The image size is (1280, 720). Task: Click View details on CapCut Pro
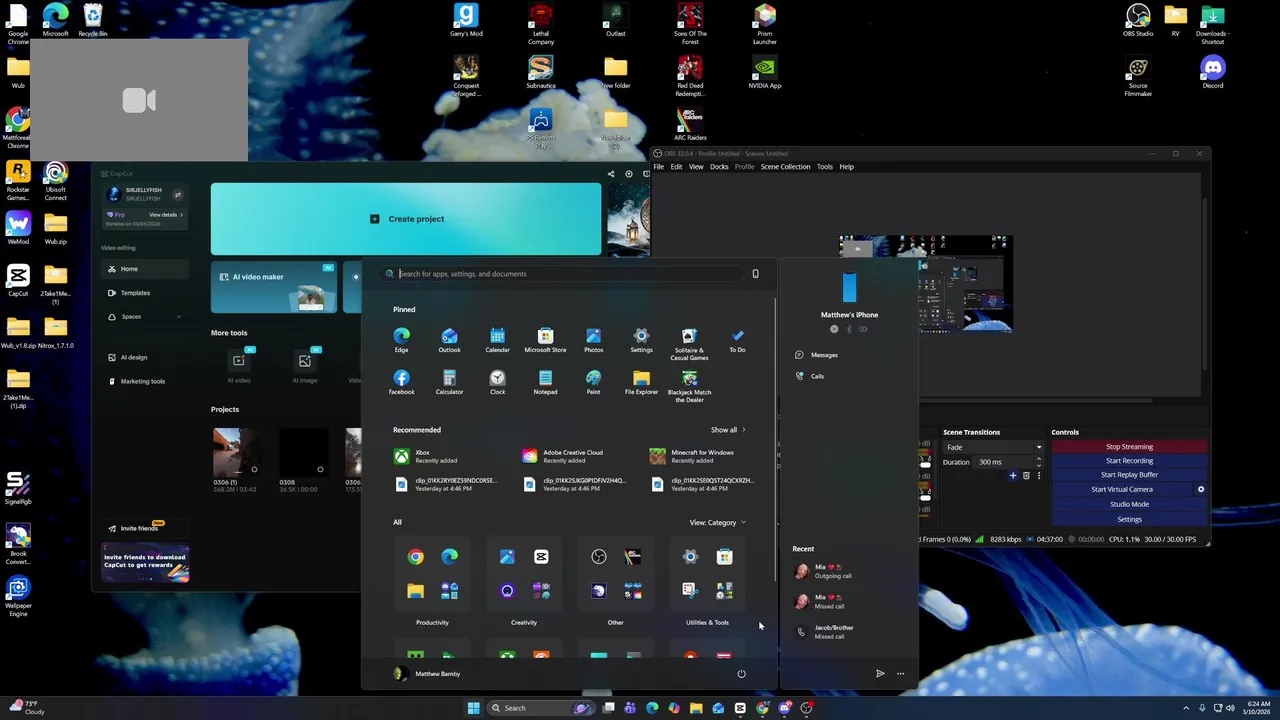(166, 215)
